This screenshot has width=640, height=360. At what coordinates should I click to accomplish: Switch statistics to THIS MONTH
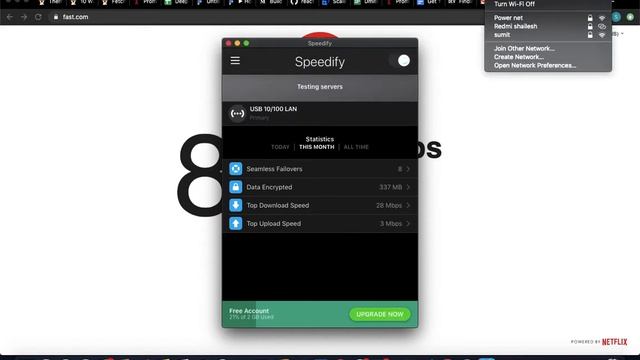click(x=317, y=147)
